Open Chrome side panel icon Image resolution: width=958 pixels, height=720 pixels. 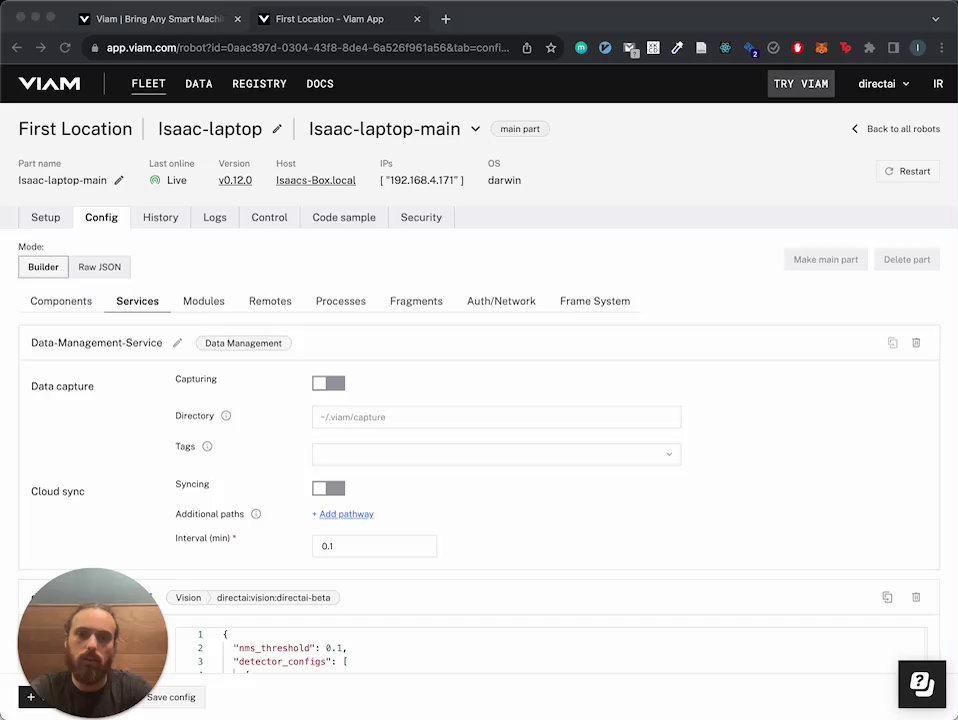893,48
